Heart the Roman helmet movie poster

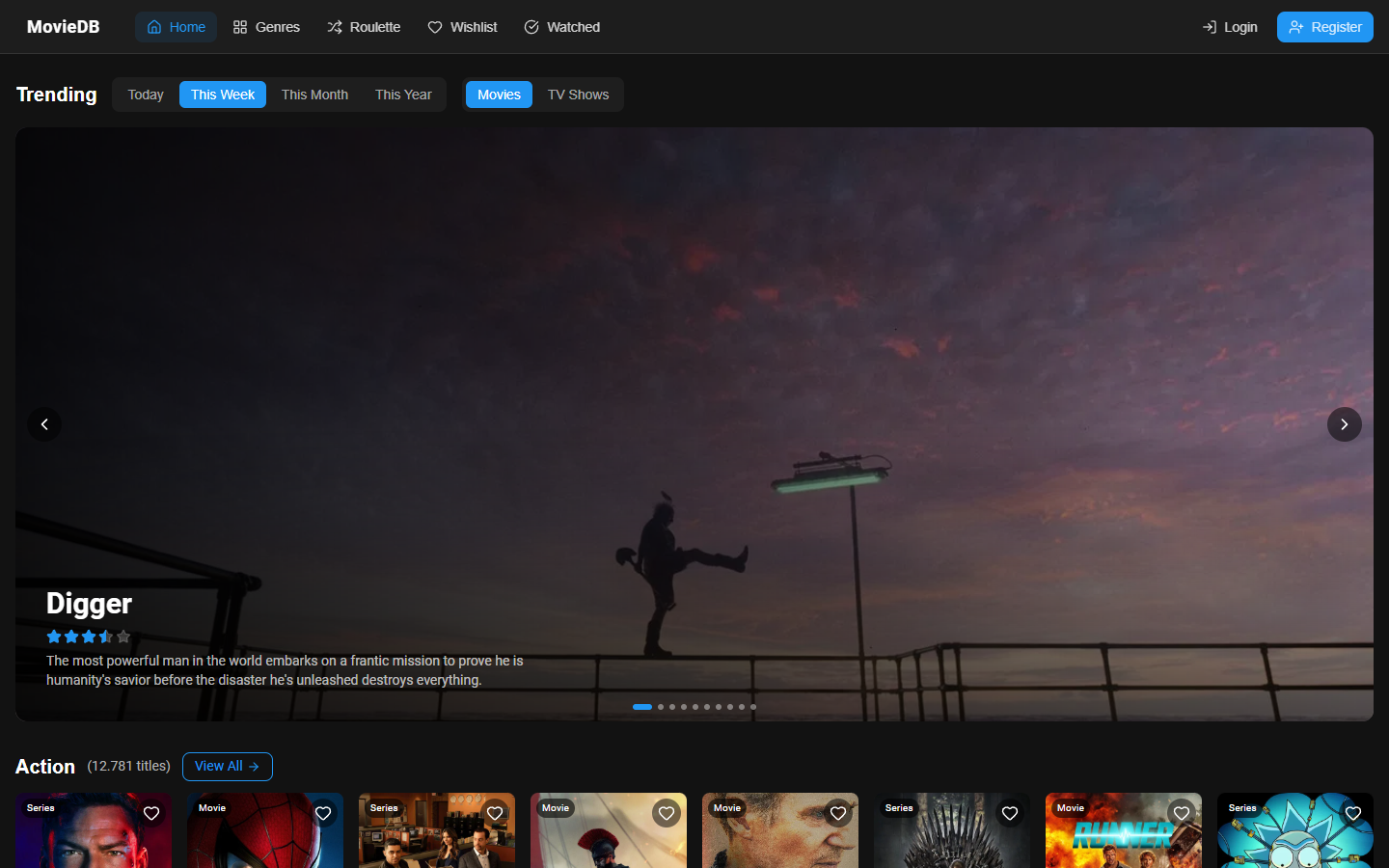coord(667,813)
